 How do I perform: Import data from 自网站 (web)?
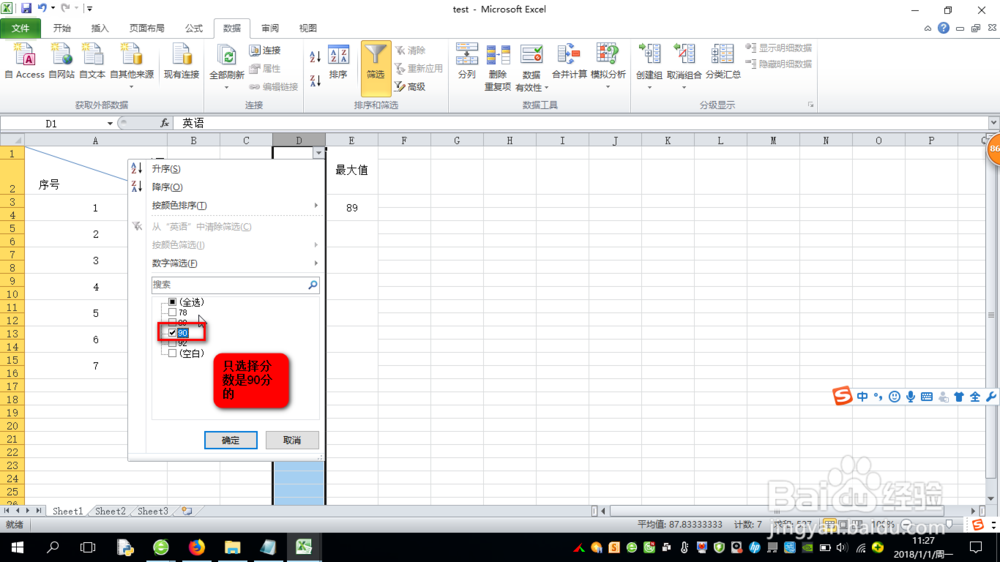(62, 61)
